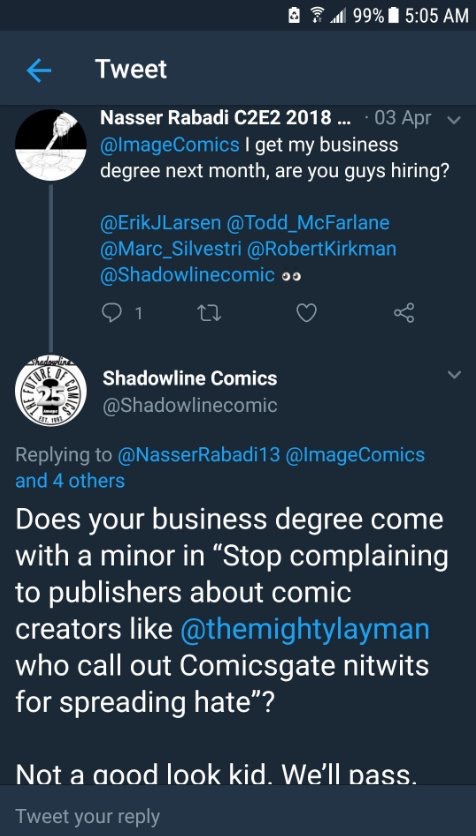Open Nasser Rabadi's profile picture
This screenshot has height=836, width=476.
(x=51, y=145)
